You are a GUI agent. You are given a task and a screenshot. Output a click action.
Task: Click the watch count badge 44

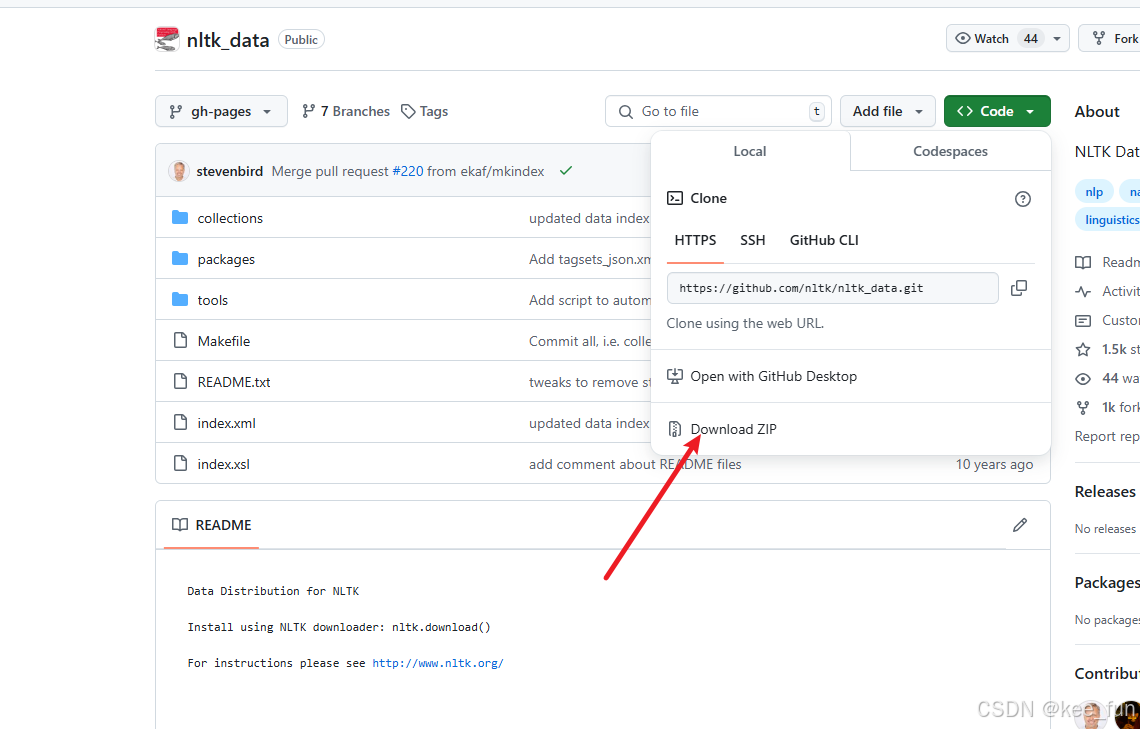point(1030,39)
